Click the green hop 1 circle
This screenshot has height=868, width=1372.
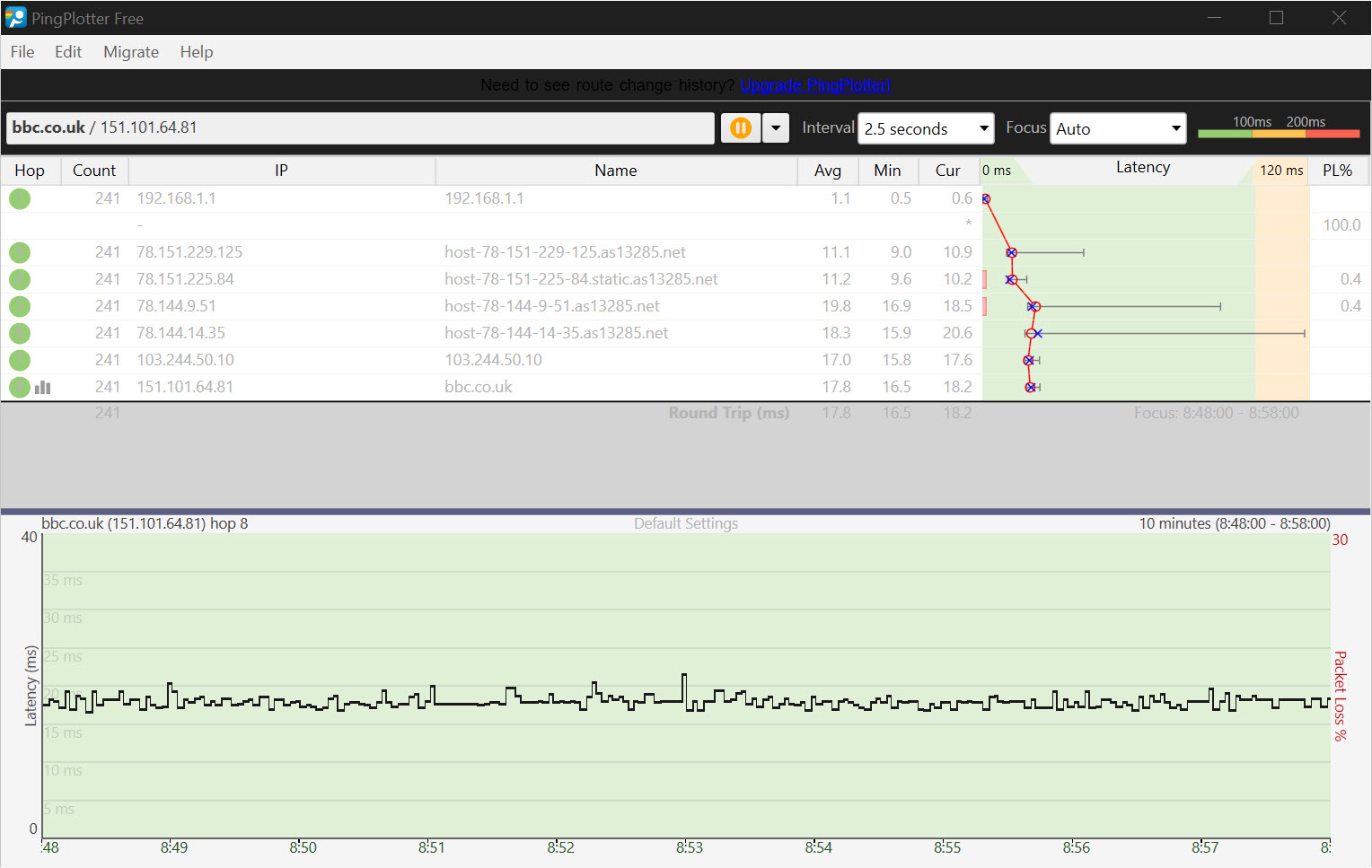(x=20, y=198)
